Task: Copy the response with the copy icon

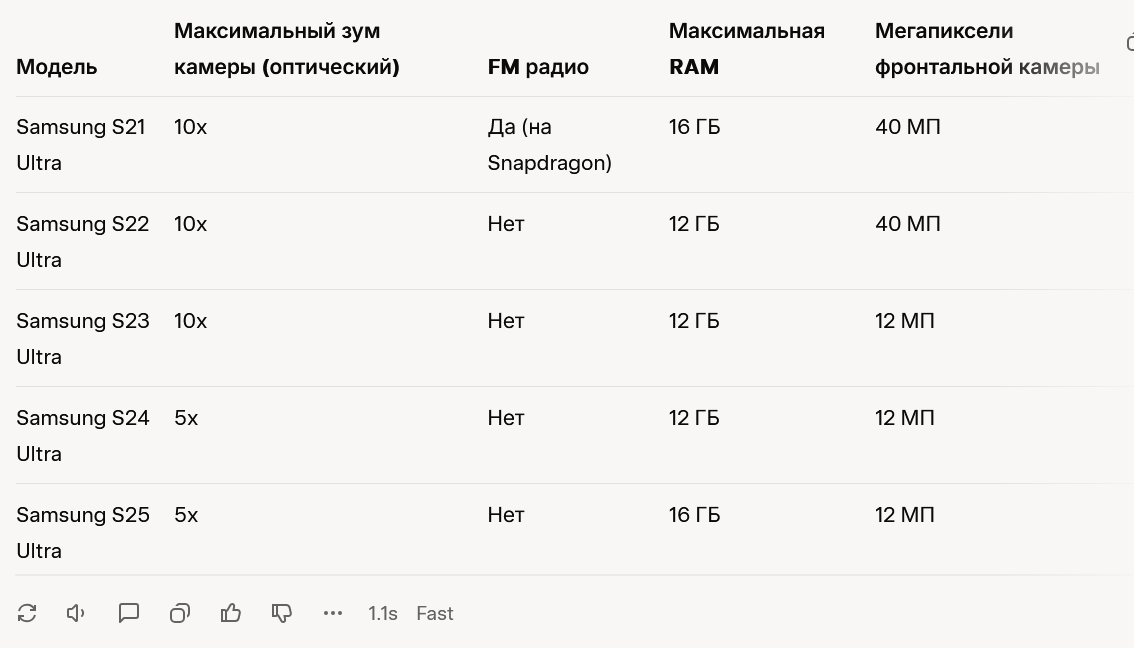Action: [180, 613]
